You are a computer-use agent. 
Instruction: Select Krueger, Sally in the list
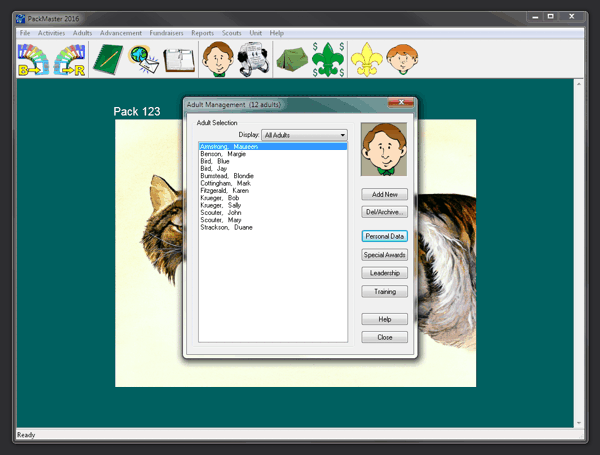(x=273, y=205)
